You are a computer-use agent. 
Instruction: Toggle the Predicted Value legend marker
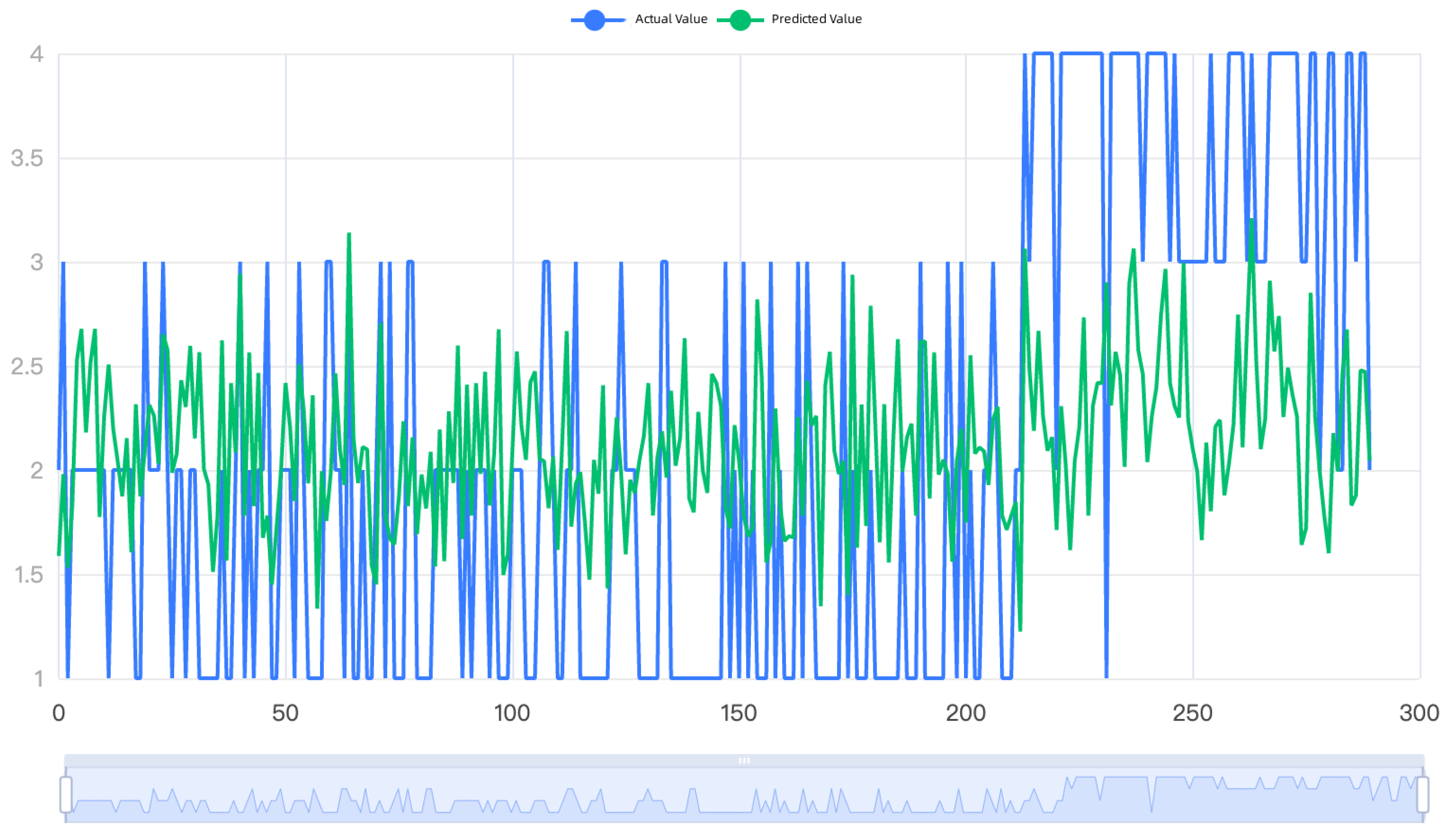(740, 20)
